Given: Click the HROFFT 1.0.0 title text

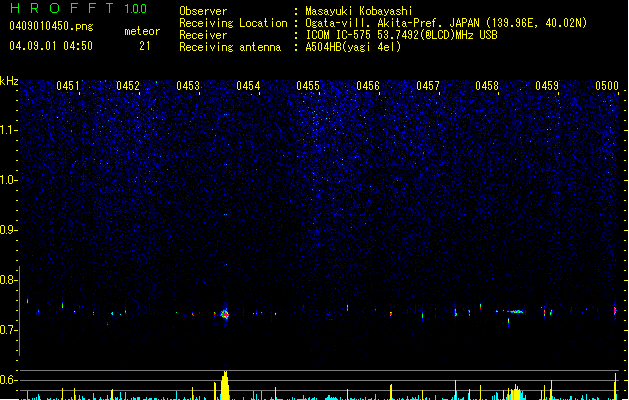Looking at the screenshot, I should 78,8.
